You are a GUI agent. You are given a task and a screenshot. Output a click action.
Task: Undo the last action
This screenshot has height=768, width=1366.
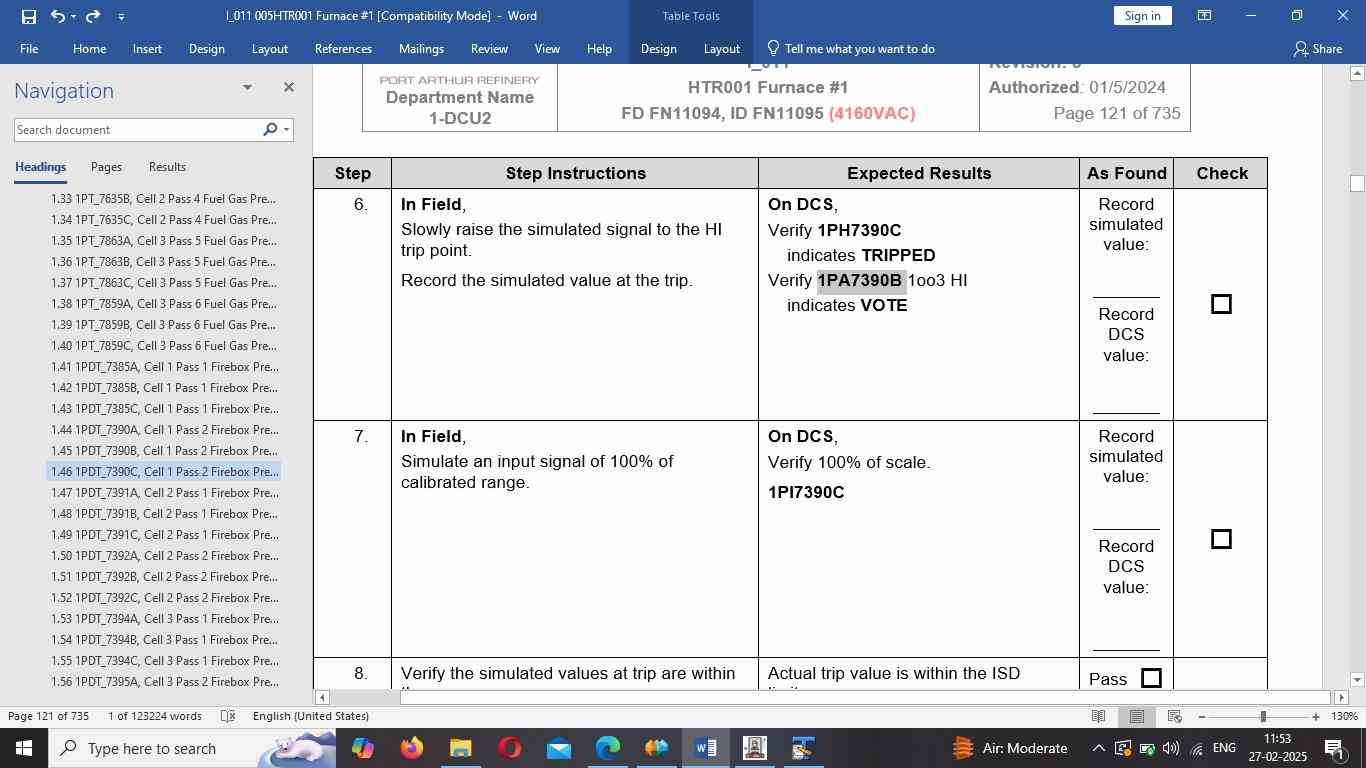(x=57, y=16)
